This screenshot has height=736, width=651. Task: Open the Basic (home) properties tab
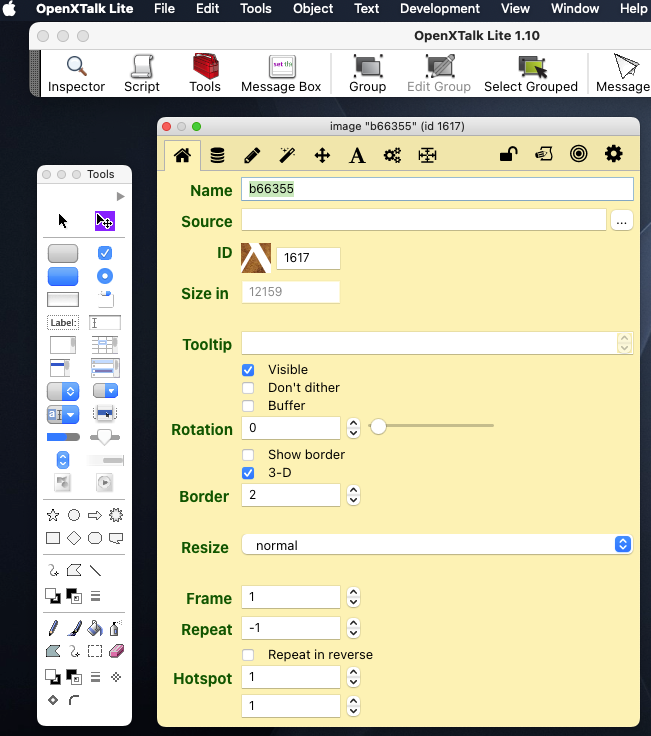[183, 155]
